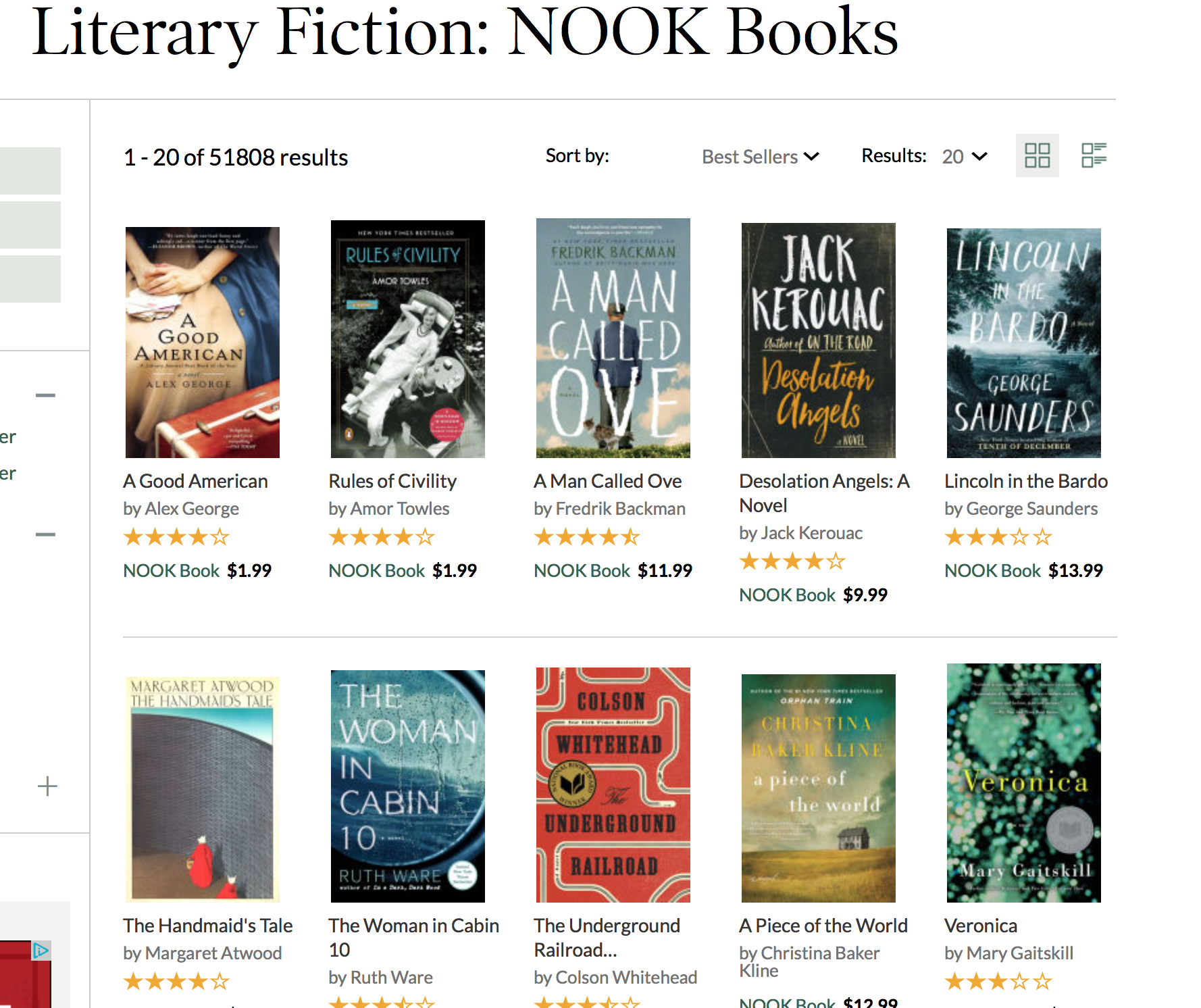The height and width of the screenshot is (1008, 1201).
Task: Open the Results per page dropdown
Action: 965,157
